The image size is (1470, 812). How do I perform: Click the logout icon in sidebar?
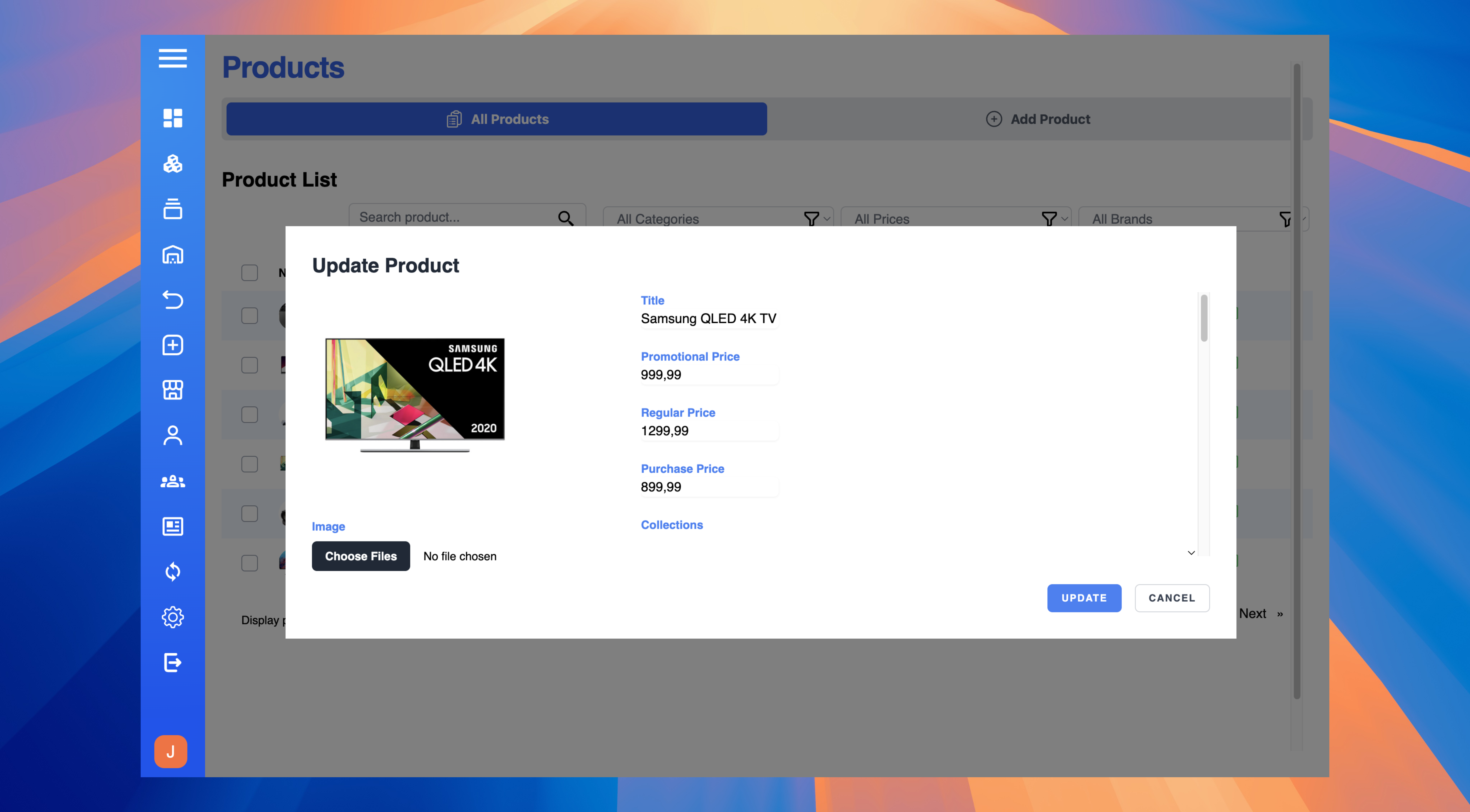click(x=172, y=663)
